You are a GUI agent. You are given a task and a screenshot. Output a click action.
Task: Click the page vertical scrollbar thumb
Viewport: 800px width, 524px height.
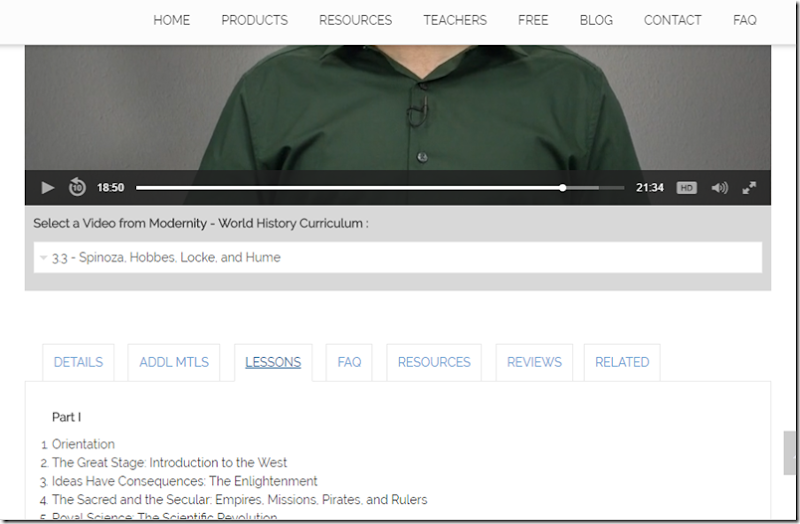pyautogui.click(x=789, y=453)
